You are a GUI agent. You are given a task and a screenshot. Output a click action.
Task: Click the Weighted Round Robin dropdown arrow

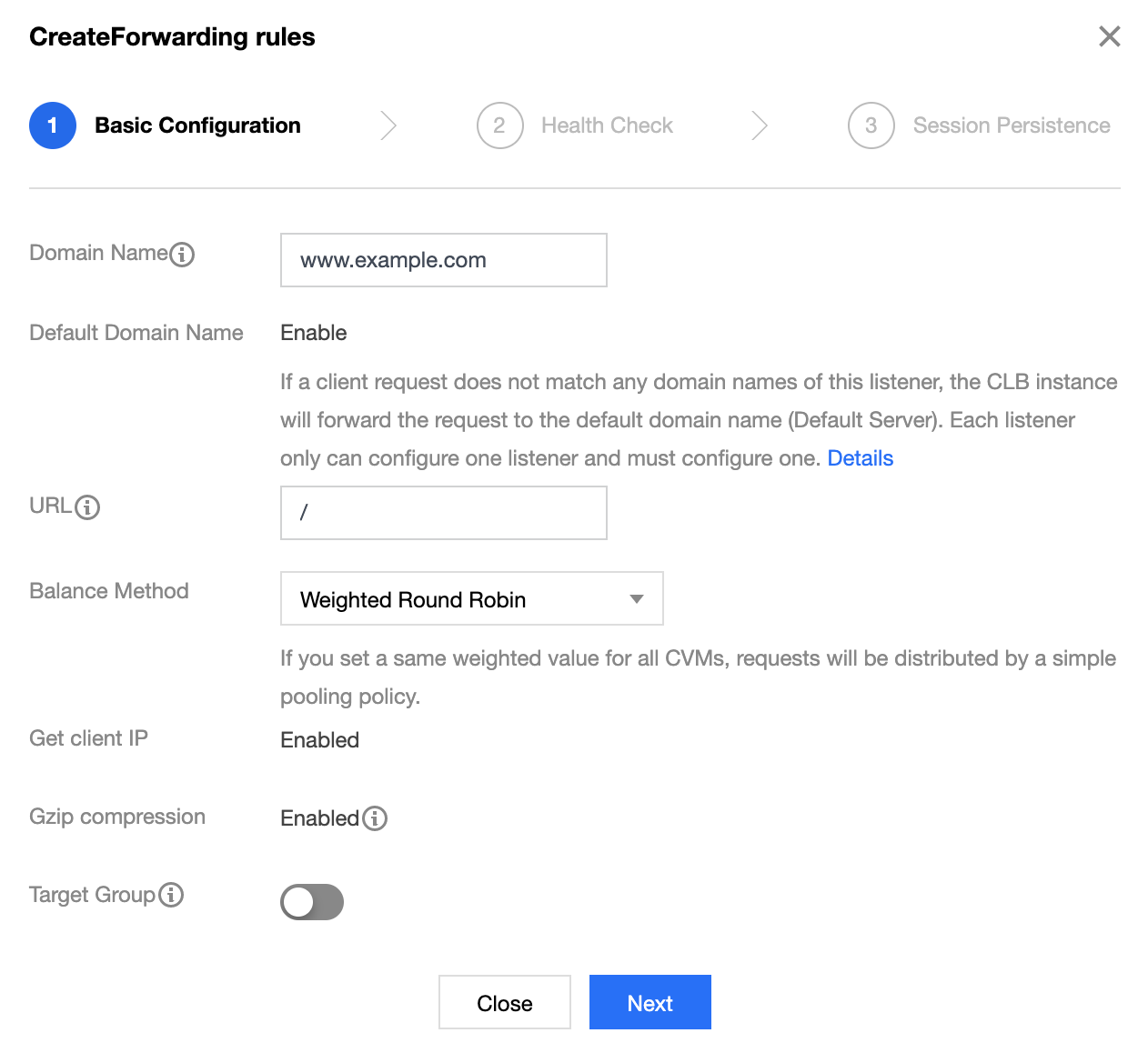[637, 598]
